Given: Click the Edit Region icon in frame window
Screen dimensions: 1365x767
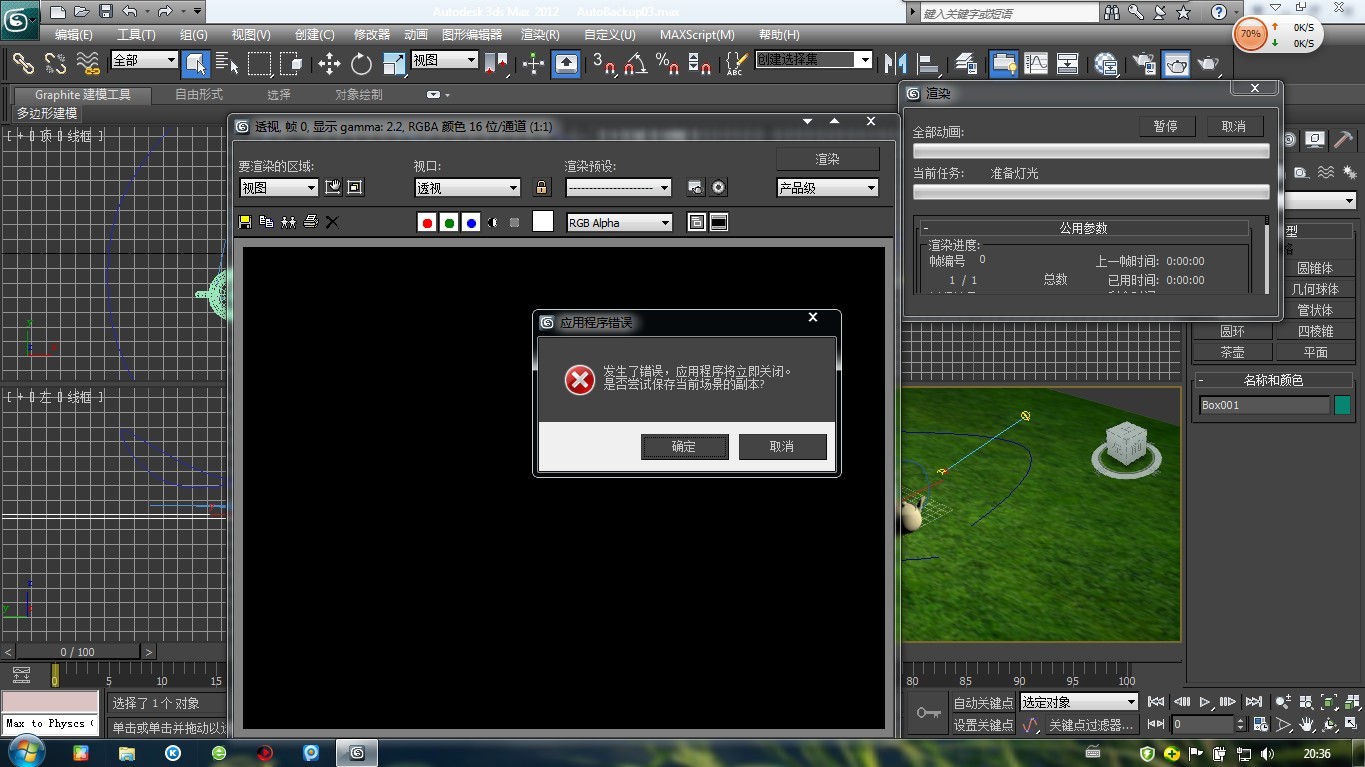Looking at the screenshot, I should coord(333,187).
